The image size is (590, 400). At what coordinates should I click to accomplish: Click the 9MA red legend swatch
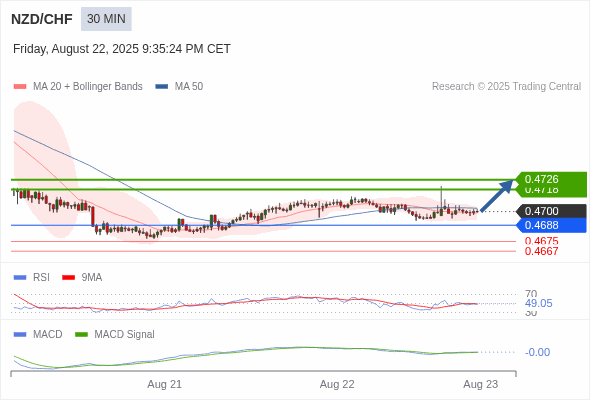point(68,278)
